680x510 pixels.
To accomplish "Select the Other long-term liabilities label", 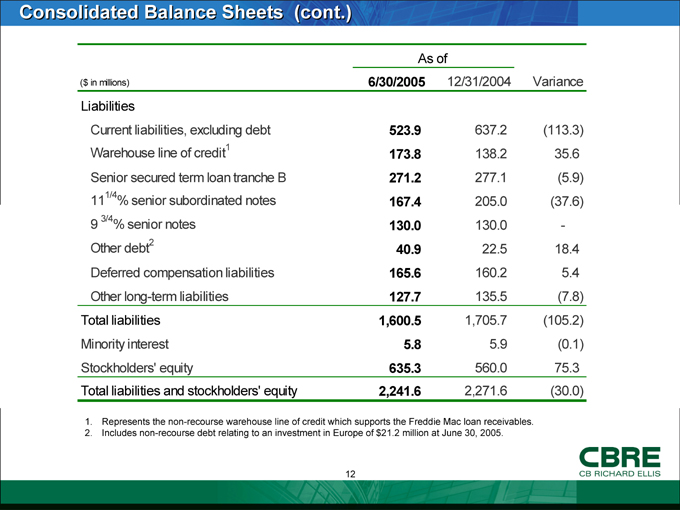I will tap(159, 296).
